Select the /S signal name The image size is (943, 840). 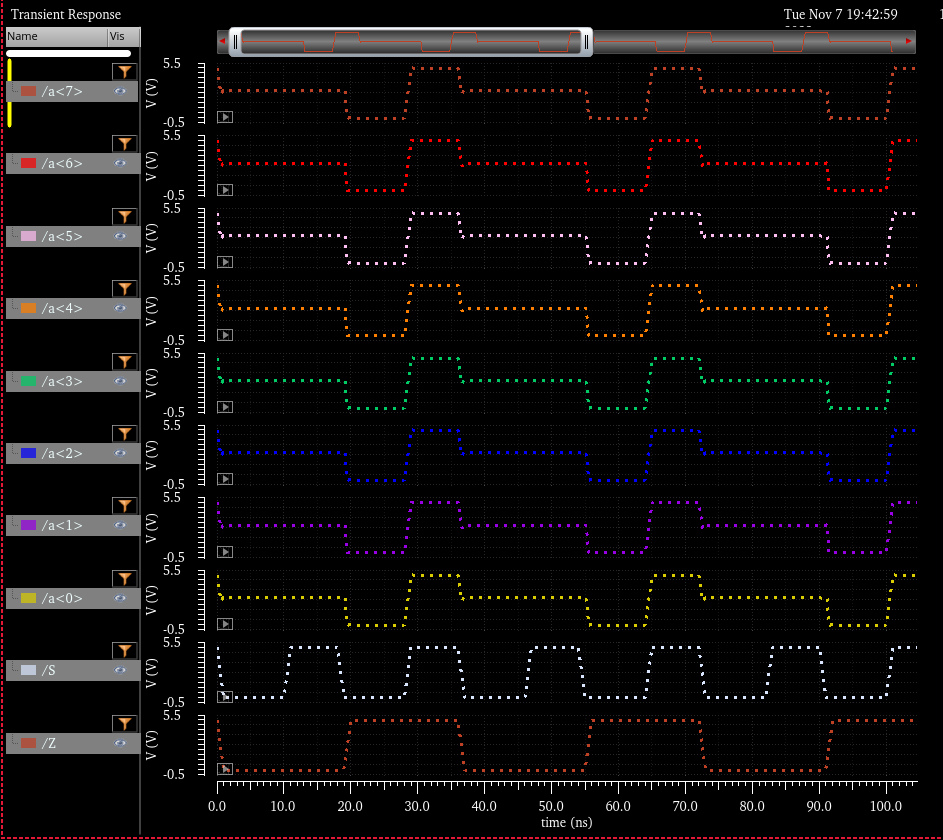click(48, 670)
